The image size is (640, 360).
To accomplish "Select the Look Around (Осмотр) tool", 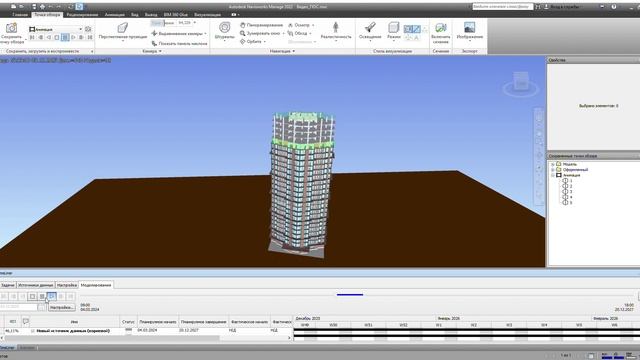I will click(298, 25).
